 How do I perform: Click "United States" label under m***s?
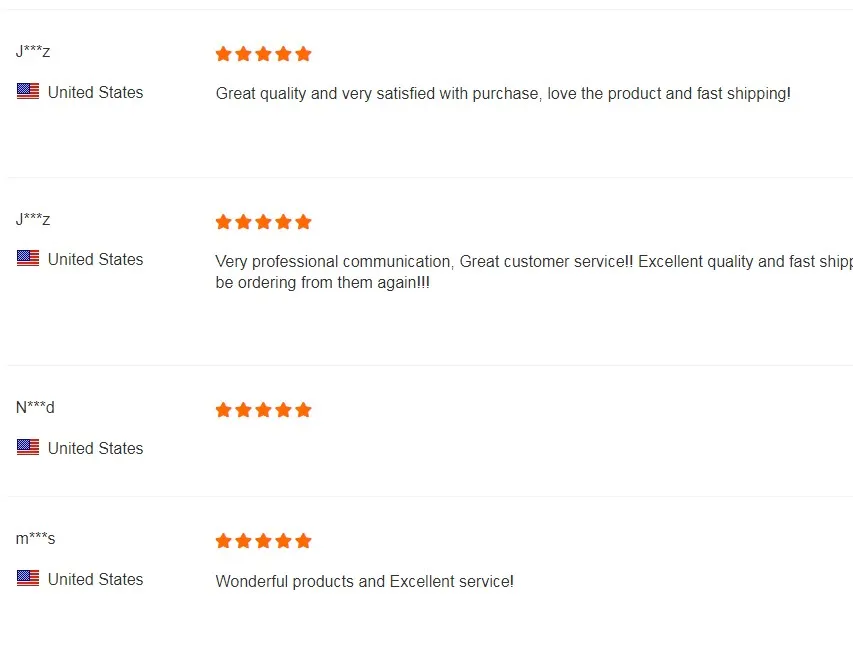[x=95, y=579]
